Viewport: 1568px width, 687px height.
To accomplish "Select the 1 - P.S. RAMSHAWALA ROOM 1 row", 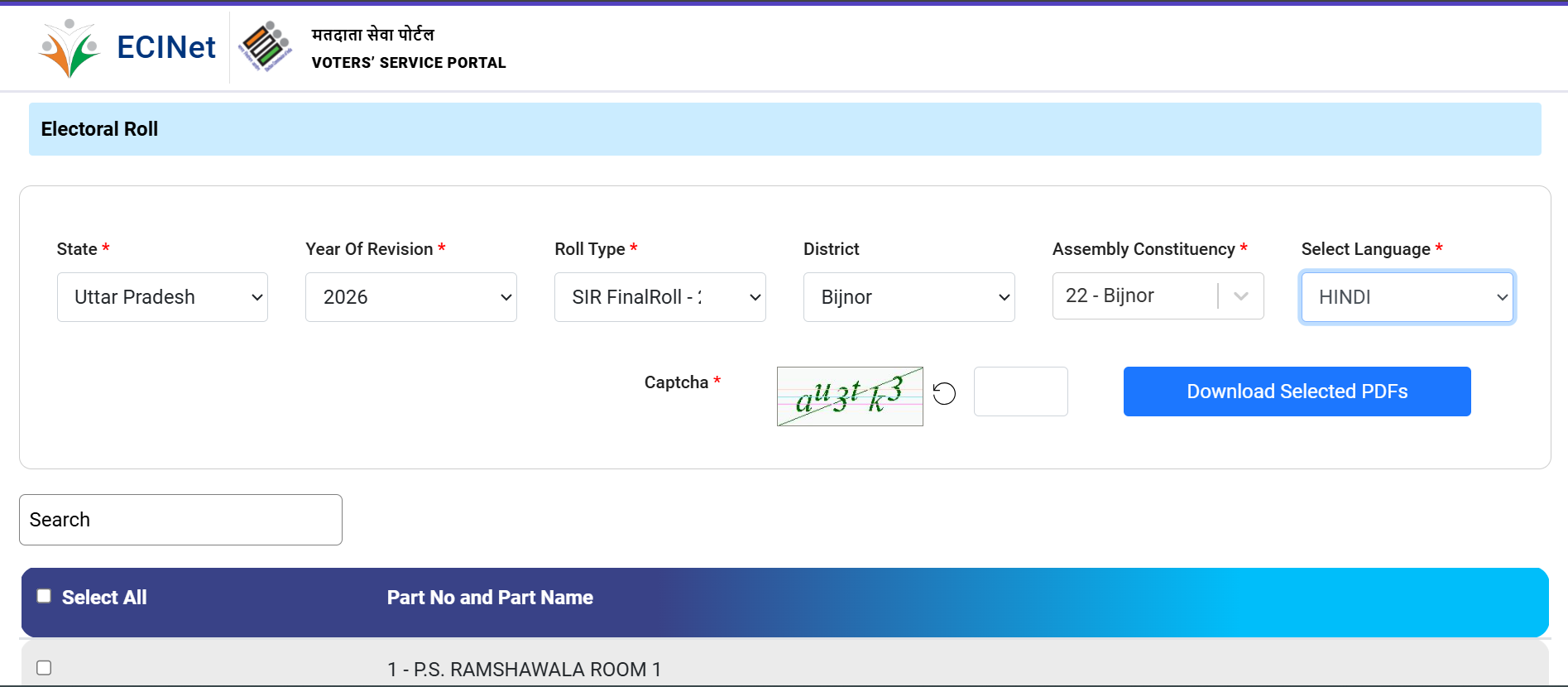I will [524, 669].
